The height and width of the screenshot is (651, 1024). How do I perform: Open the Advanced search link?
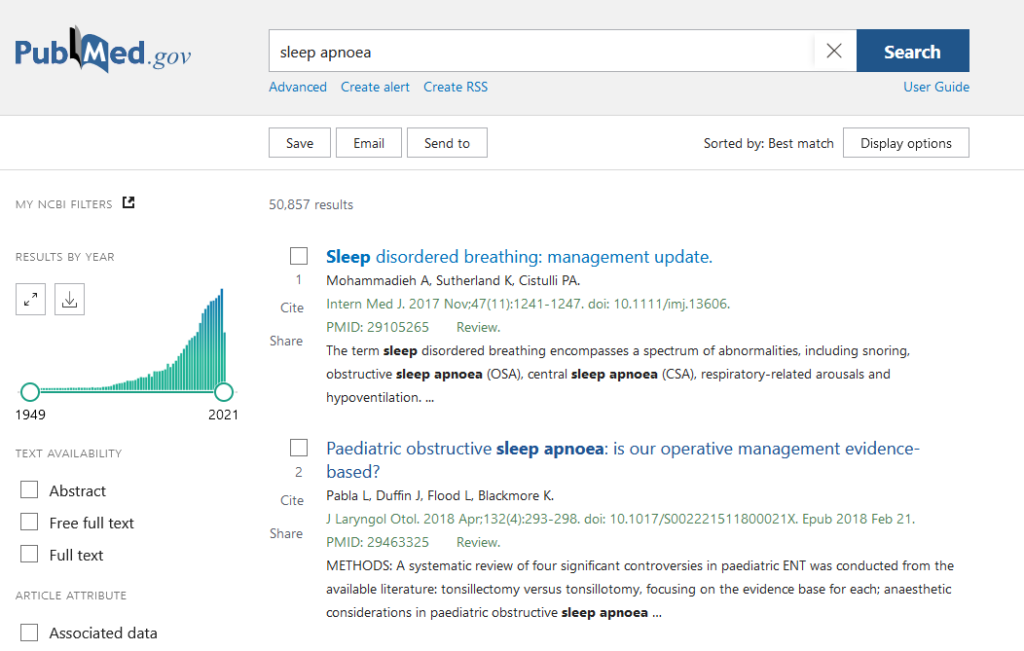(297, 87)
